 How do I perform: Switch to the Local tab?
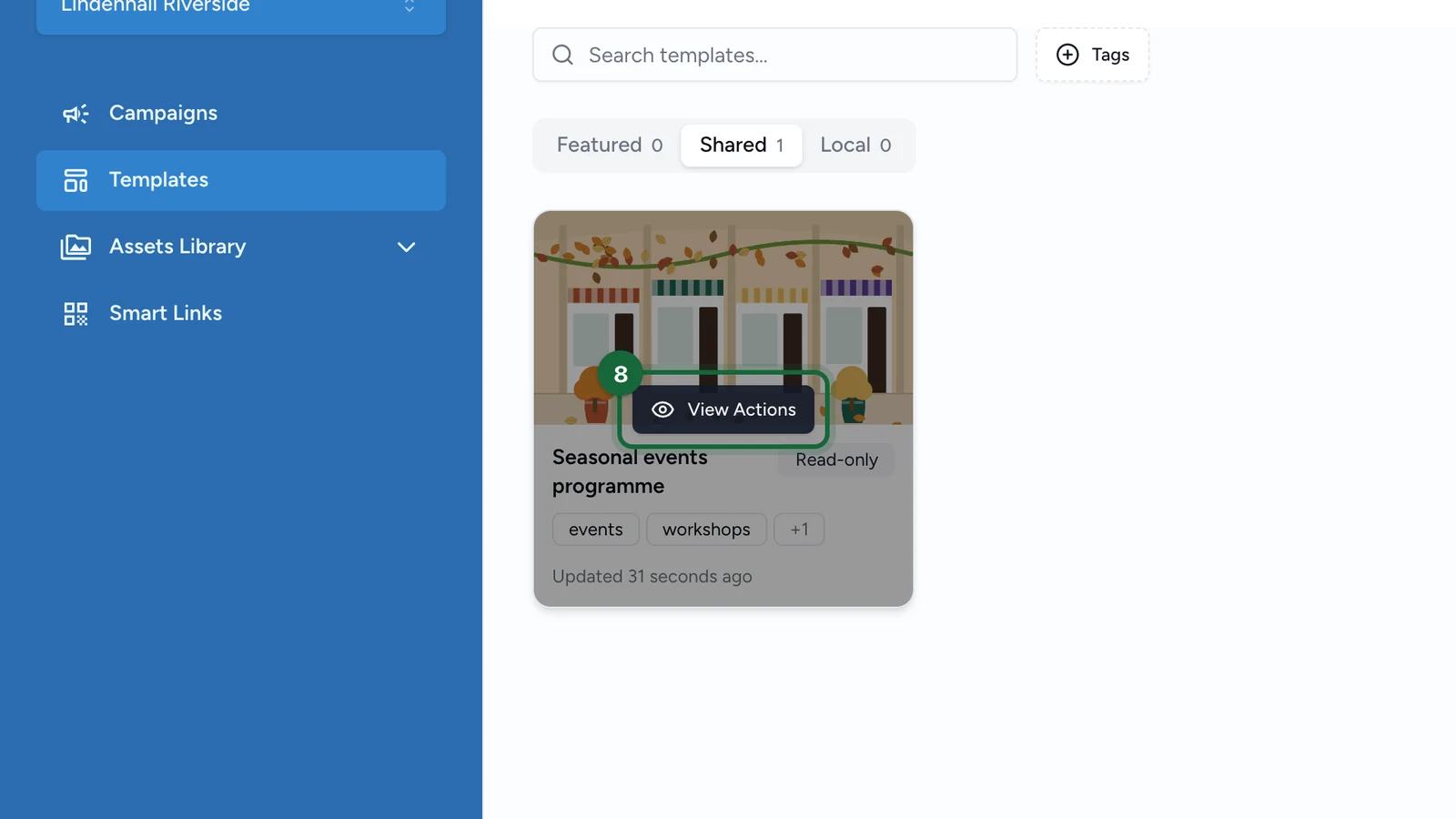[x=855, y=146]
